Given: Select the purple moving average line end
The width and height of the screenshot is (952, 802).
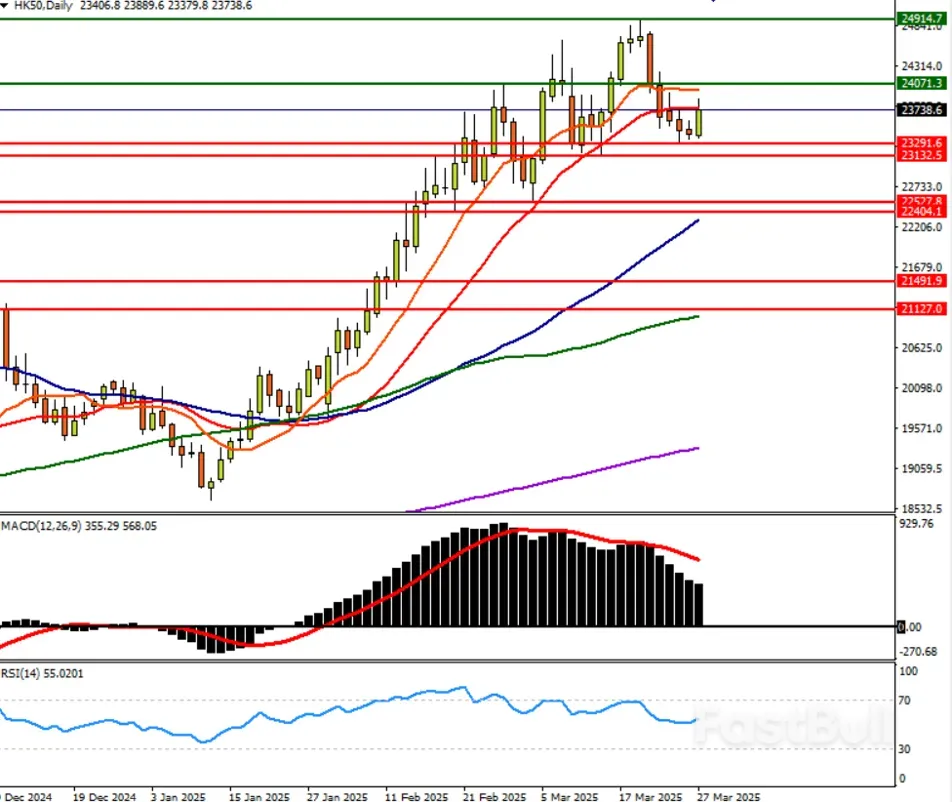Looking at the screenshot, I should tap(696, 448).
